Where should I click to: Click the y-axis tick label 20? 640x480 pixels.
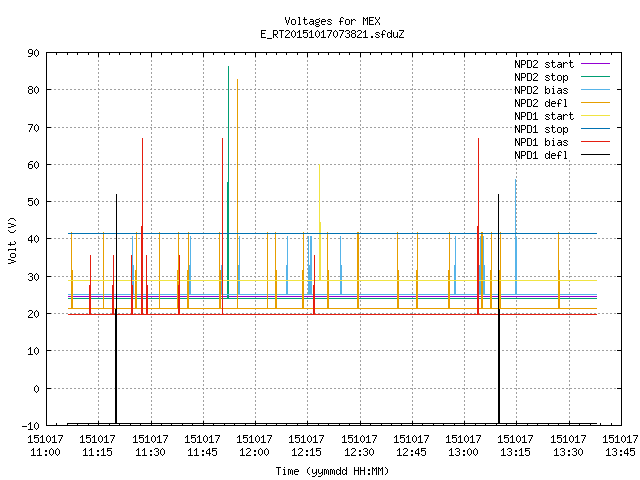[33, 314]
